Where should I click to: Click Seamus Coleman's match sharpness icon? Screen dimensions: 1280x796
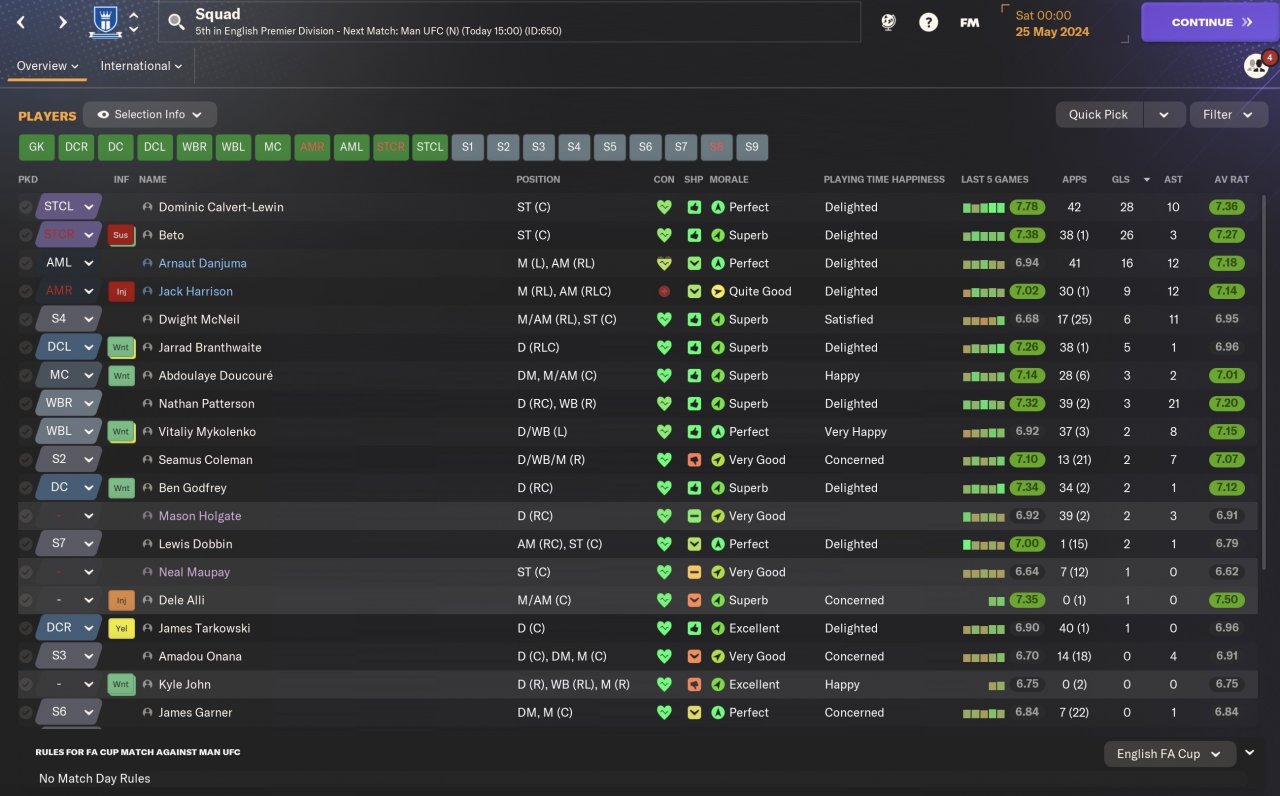point(694,460)
